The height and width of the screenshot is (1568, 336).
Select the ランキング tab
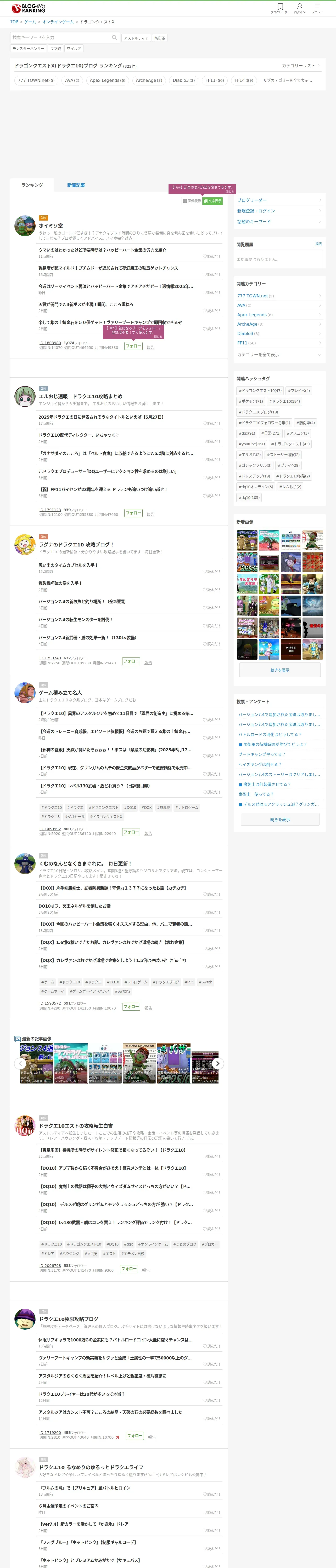[x=32, y=185]
